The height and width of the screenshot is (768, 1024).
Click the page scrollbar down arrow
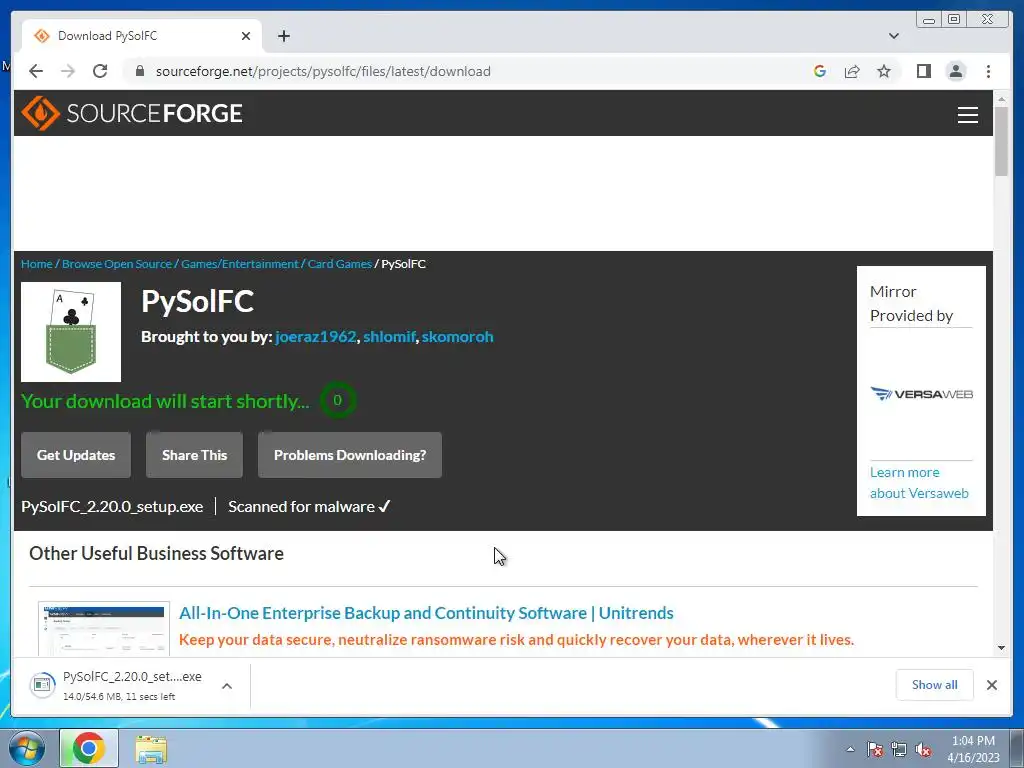[x=1001, y=648]
